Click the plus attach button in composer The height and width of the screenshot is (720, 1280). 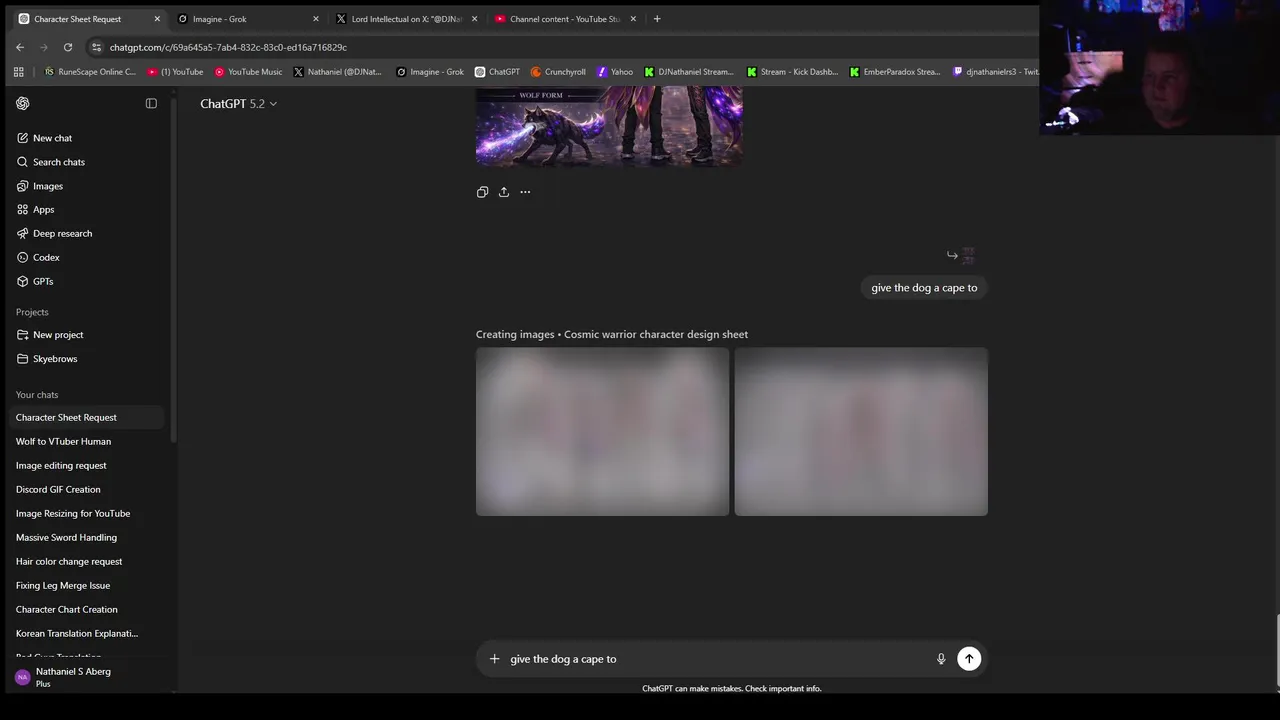point(494,659)
